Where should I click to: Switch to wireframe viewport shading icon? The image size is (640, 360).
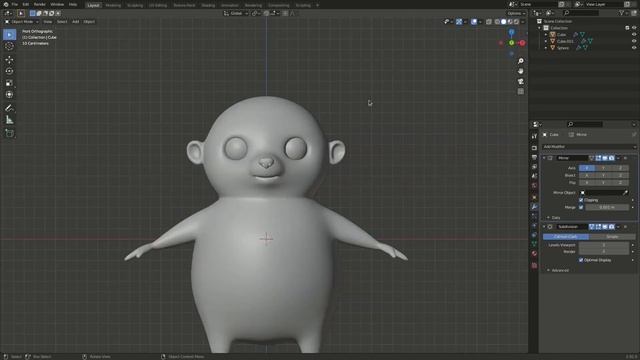pyautogui.click(x=497, y=22)
